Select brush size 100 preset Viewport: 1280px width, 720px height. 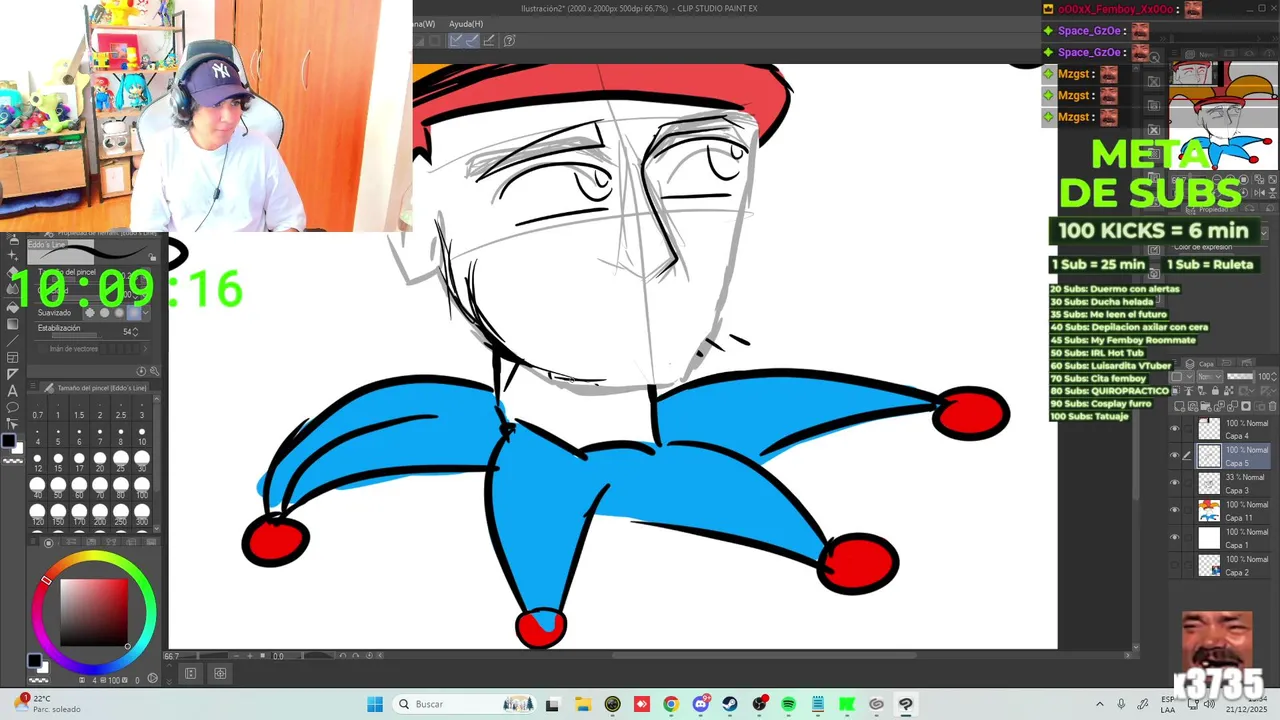pos(142,488)
